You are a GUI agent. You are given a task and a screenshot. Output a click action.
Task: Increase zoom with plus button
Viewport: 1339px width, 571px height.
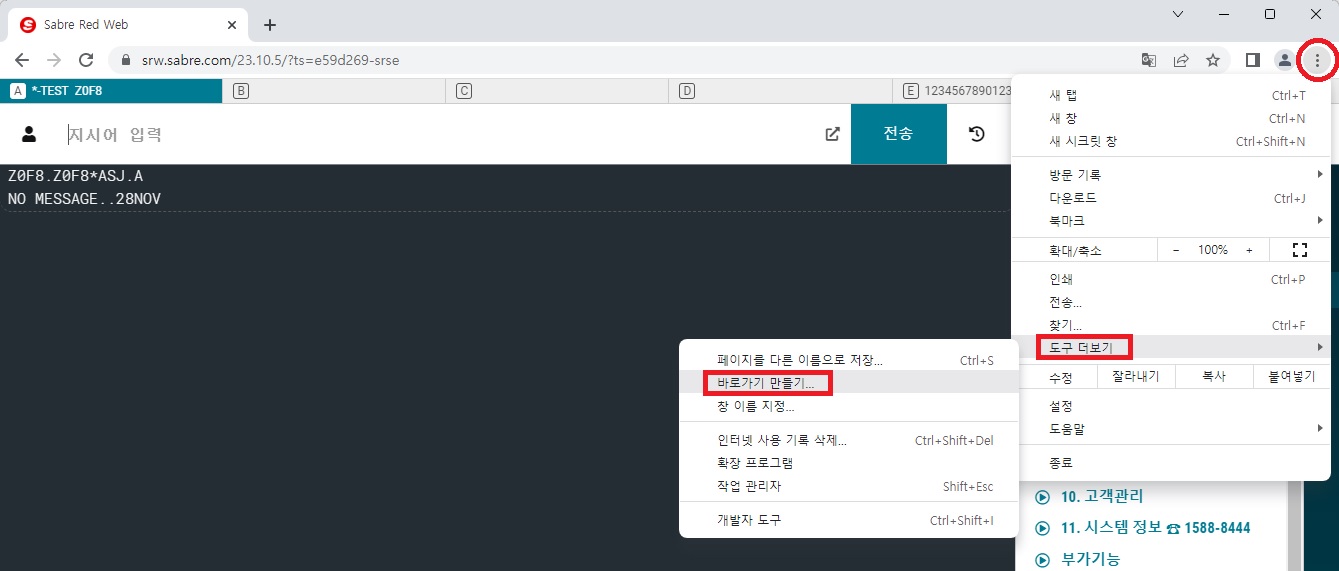point(1249,250)
